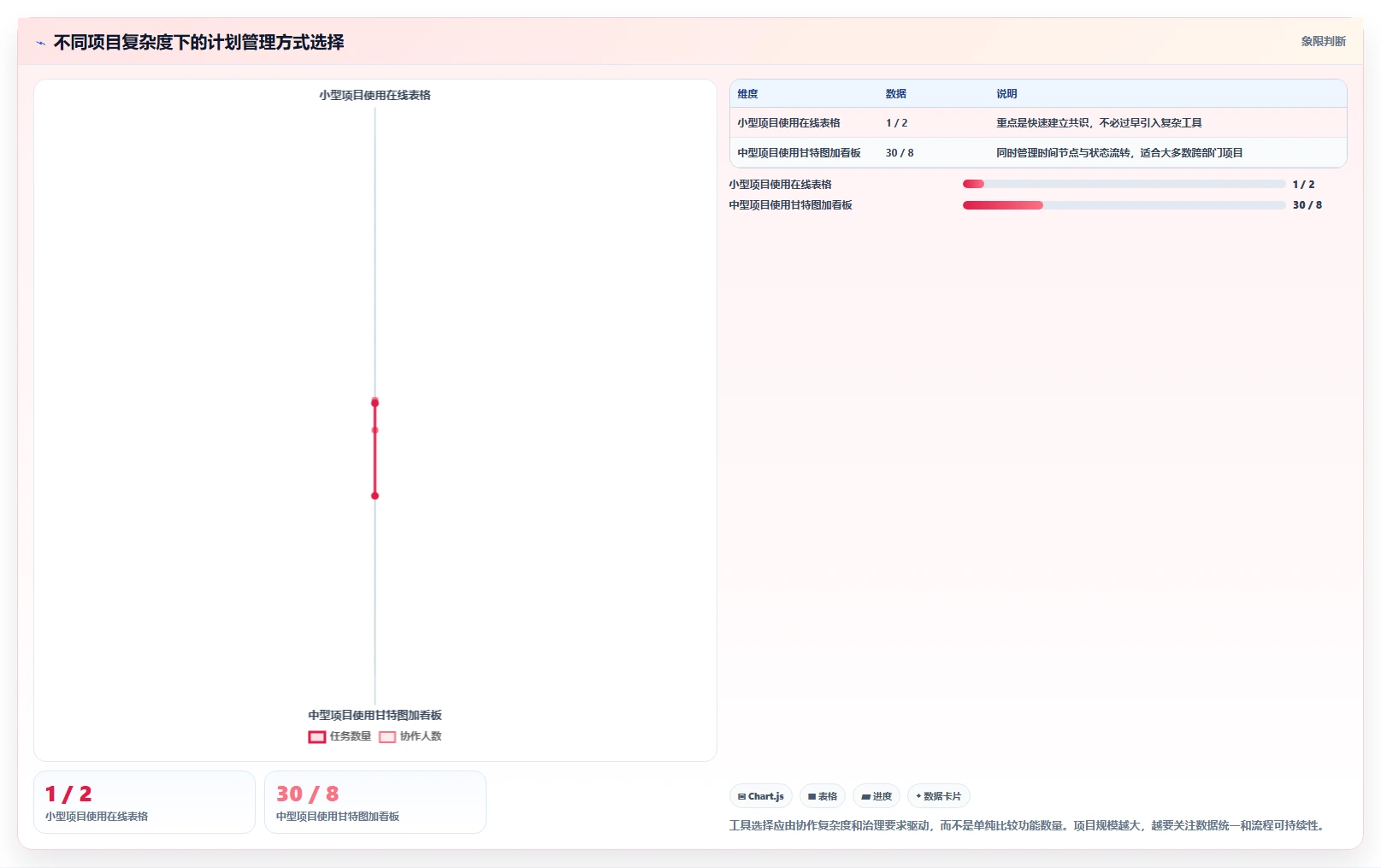Click the 中型项目使用甘特图加看板 progress bar
Viewport: 1381px width, 868px height.
pyautogui.click(x=1124, y=205)
